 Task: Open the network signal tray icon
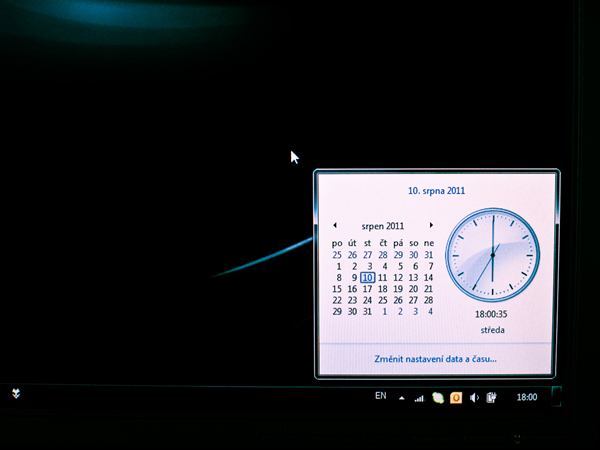pyautogui.click(x=419, y=398)
